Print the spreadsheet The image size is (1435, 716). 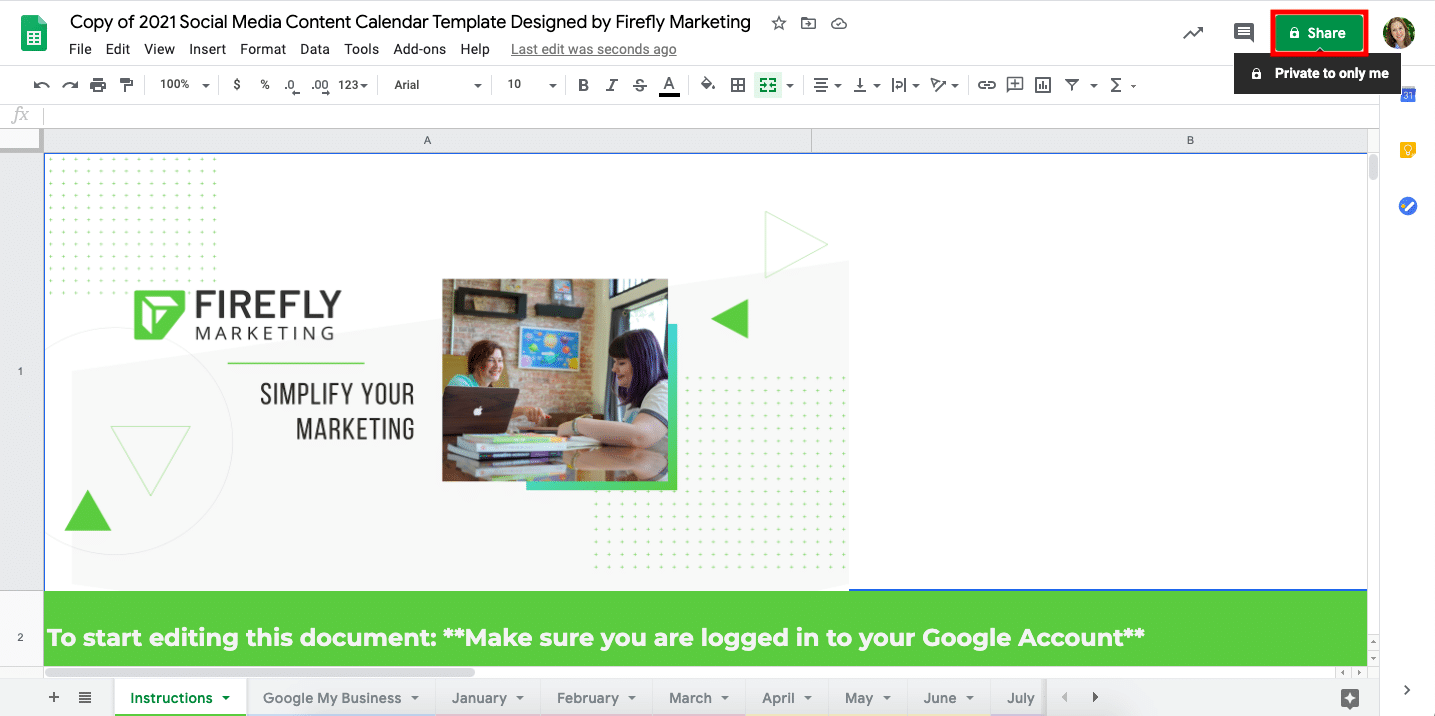pyautogui.click(x=98, y=85)
